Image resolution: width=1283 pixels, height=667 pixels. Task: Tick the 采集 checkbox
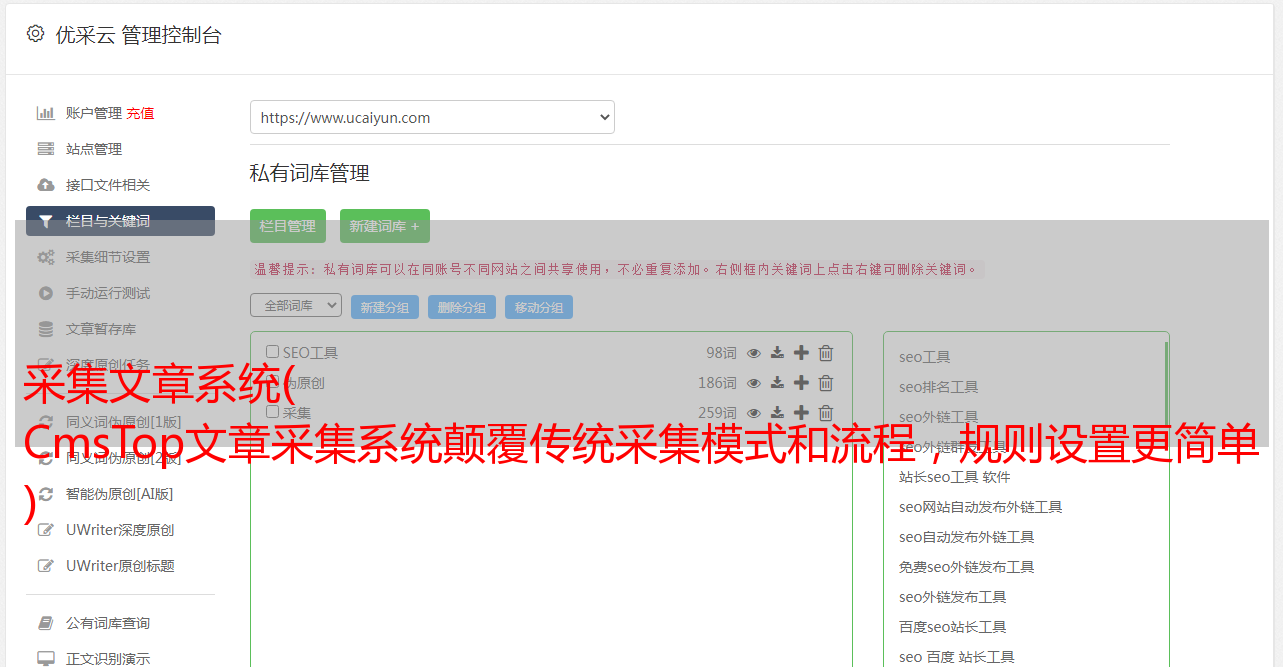[272, 412]
